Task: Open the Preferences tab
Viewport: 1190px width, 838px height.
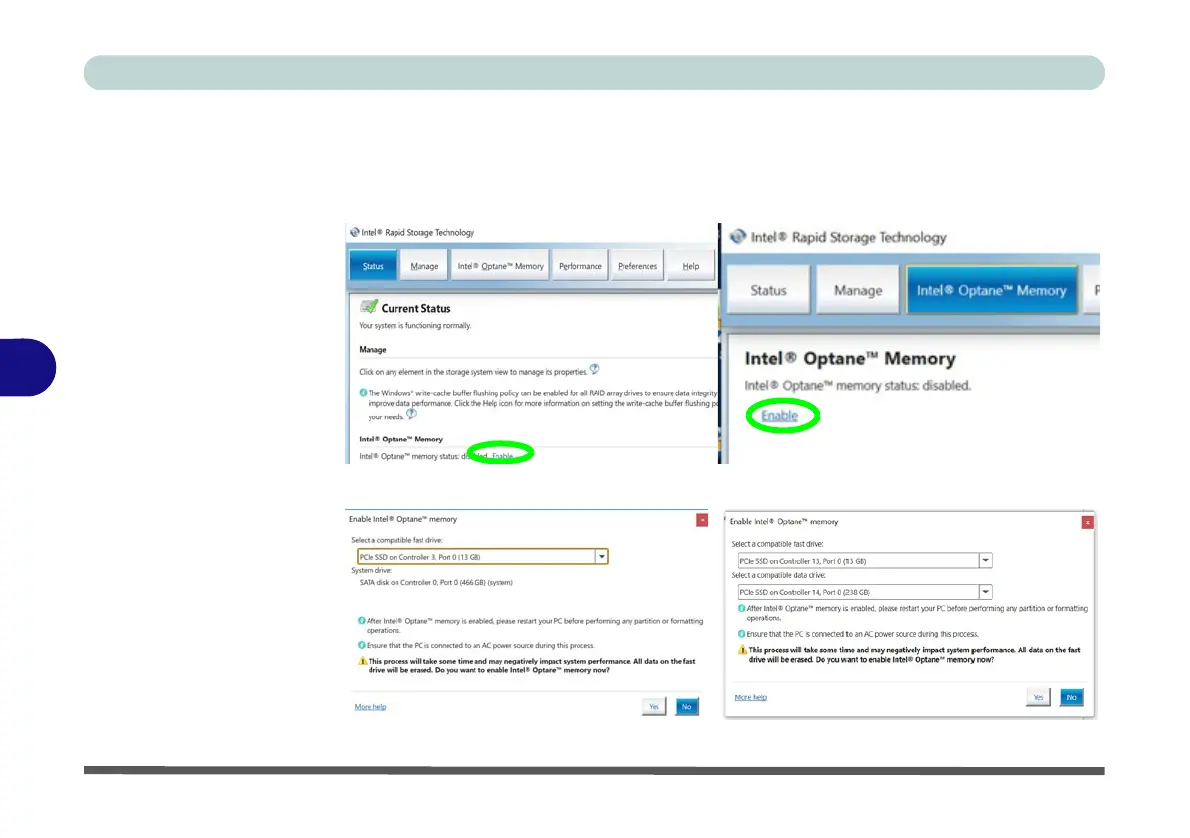Action: tap(638, 266)
